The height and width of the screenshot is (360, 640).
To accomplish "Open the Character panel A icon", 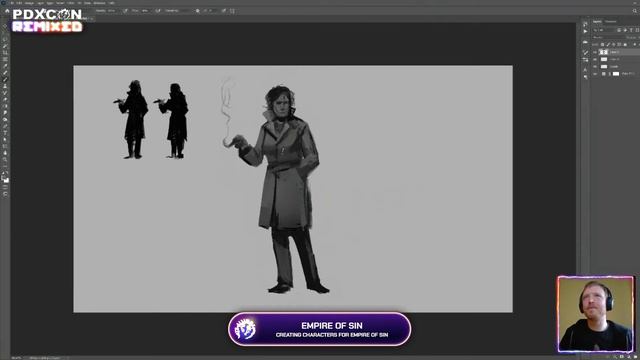I will (x=585, y=70).
